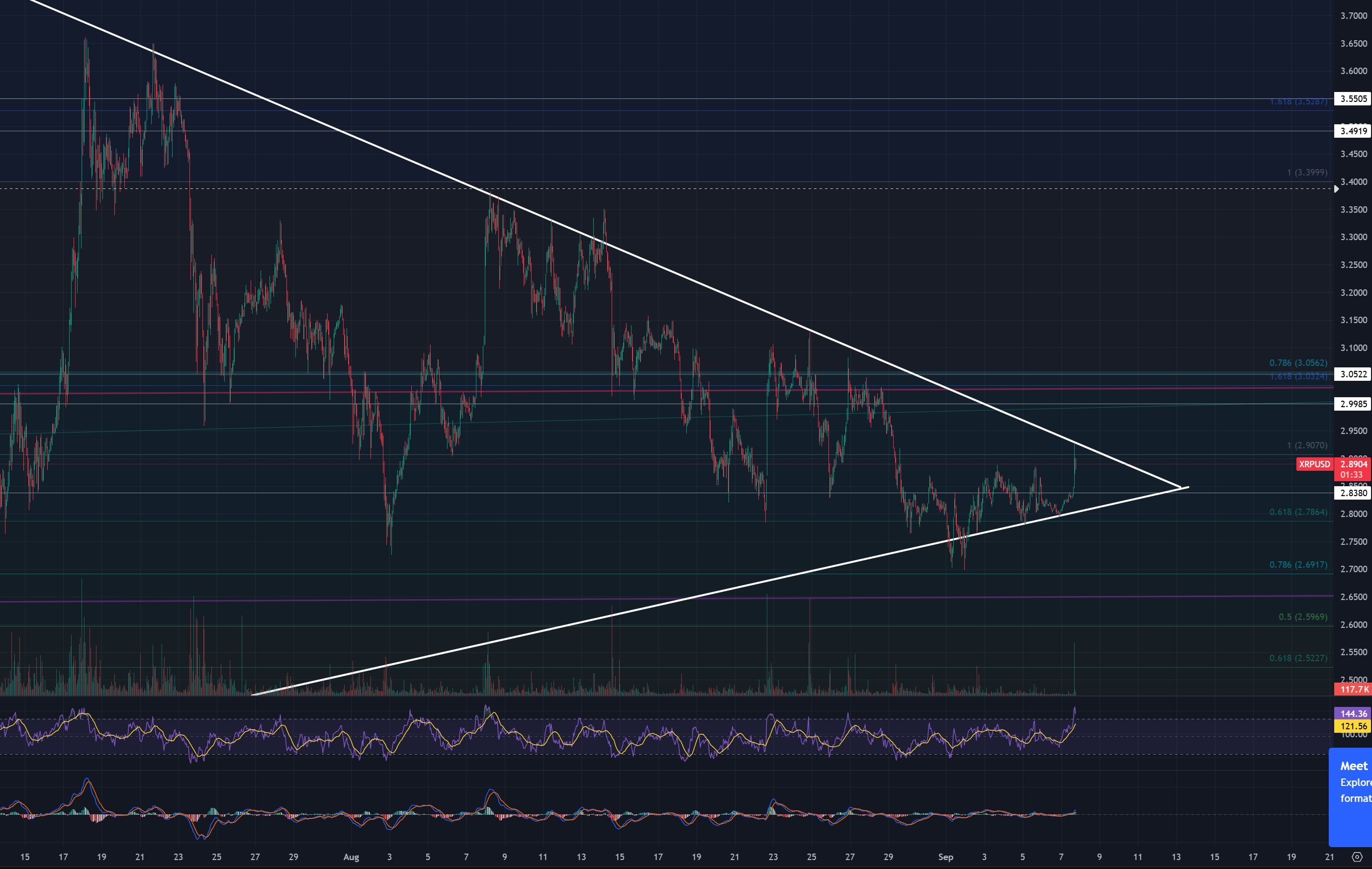Click Fibonacci label 0.5 (2.5969)
The image size is (1372, 869).
[x=1302, y=617]
